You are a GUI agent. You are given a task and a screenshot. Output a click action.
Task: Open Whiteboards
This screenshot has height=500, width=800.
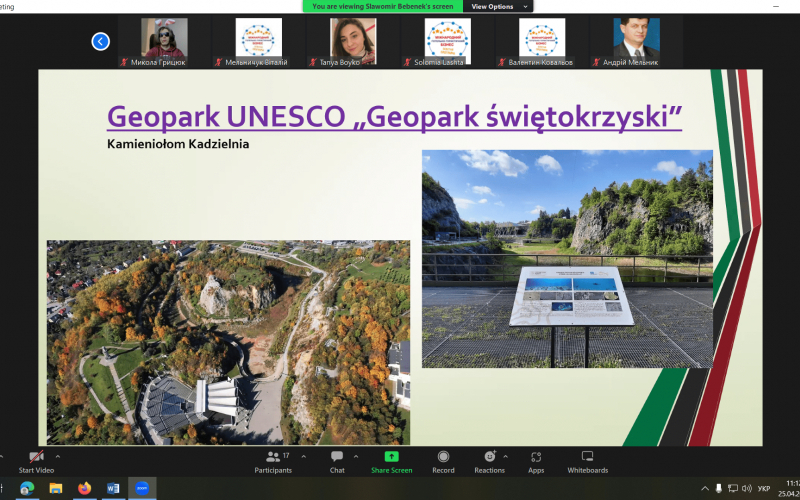tap(587, 461)
